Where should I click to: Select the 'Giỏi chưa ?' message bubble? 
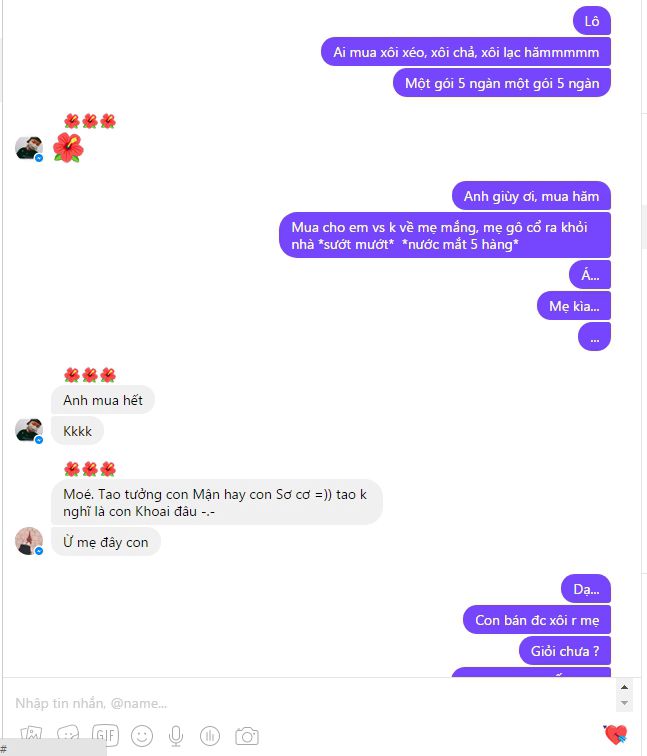tap(565, 651)
